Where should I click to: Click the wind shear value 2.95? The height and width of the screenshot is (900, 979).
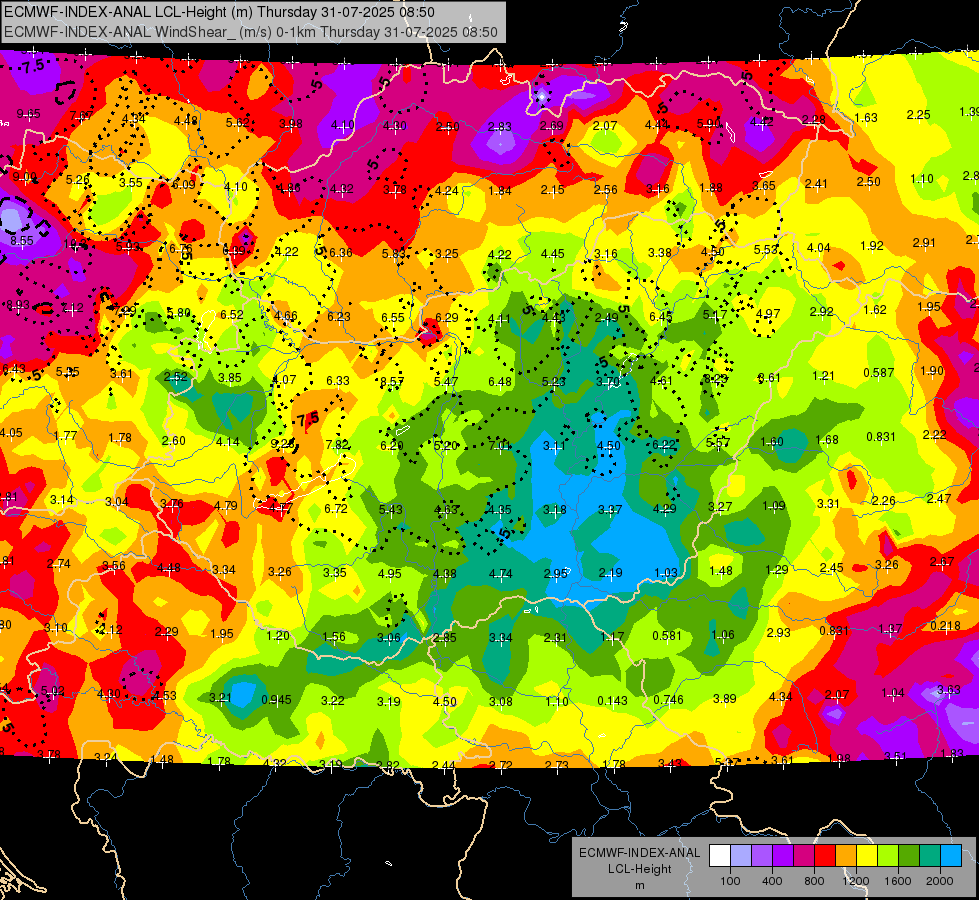[x=555, y=573]
